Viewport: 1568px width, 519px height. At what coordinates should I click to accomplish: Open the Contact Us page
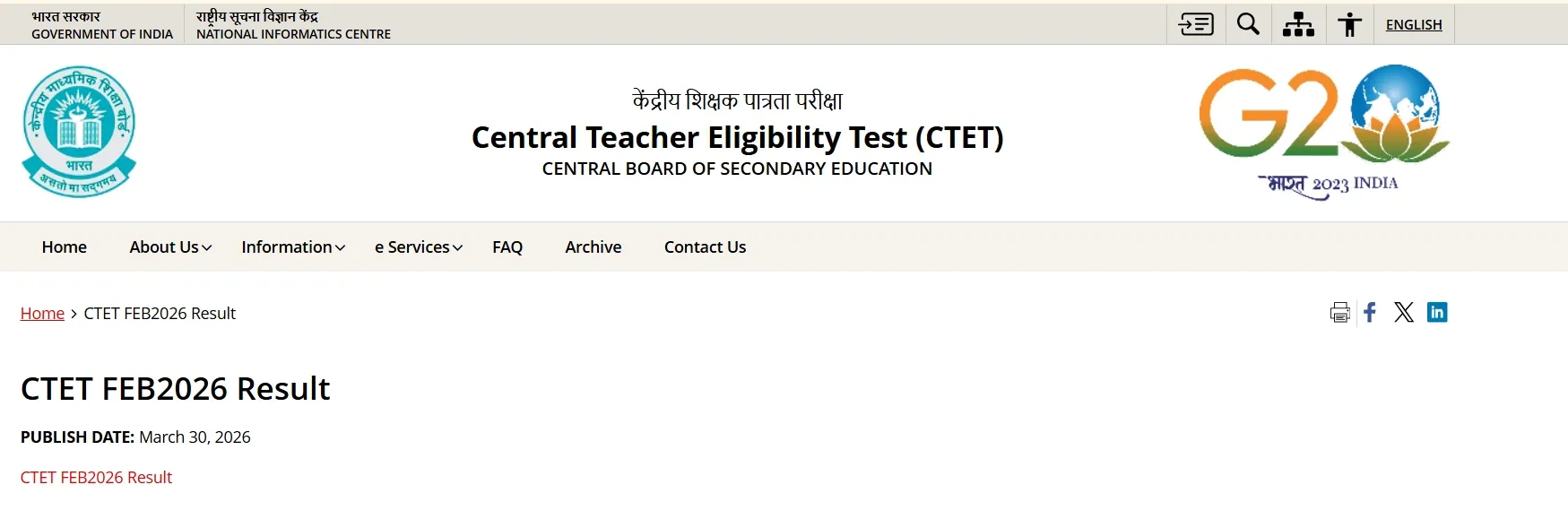(705, 247)
